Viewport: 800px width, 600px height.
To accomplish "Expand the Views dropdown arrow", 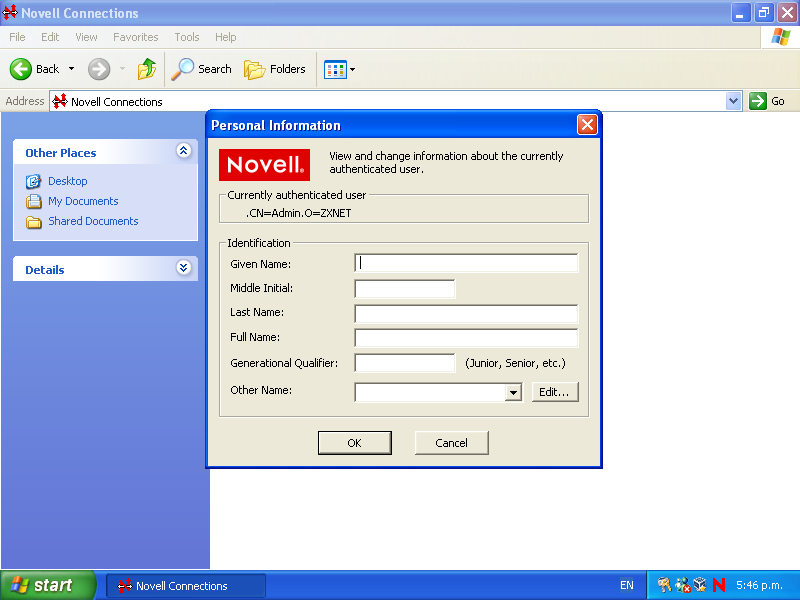I will point(353,69).
